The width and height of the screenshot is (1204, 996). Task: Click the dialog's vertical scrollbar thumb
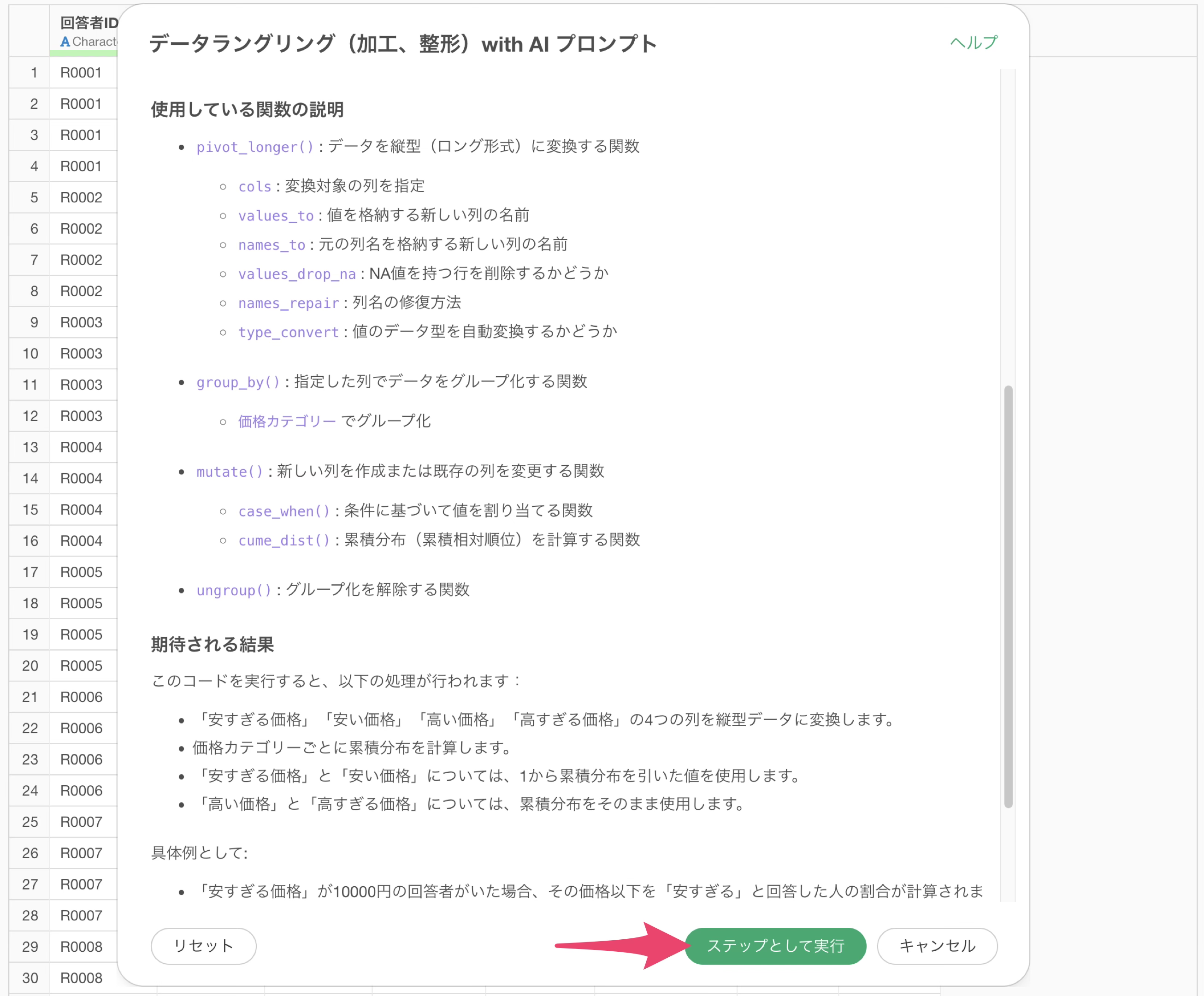click(1008, 596)
